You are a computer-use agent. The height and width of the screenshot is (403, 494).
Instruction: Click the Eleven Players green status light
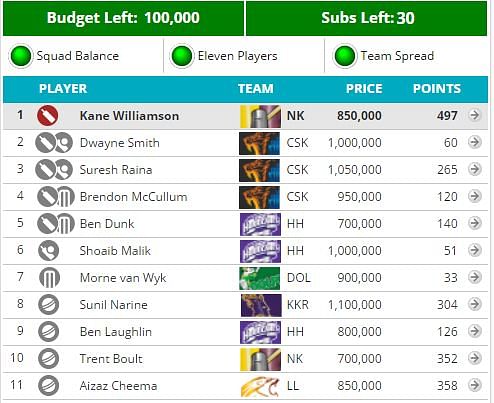pos(182,56)
